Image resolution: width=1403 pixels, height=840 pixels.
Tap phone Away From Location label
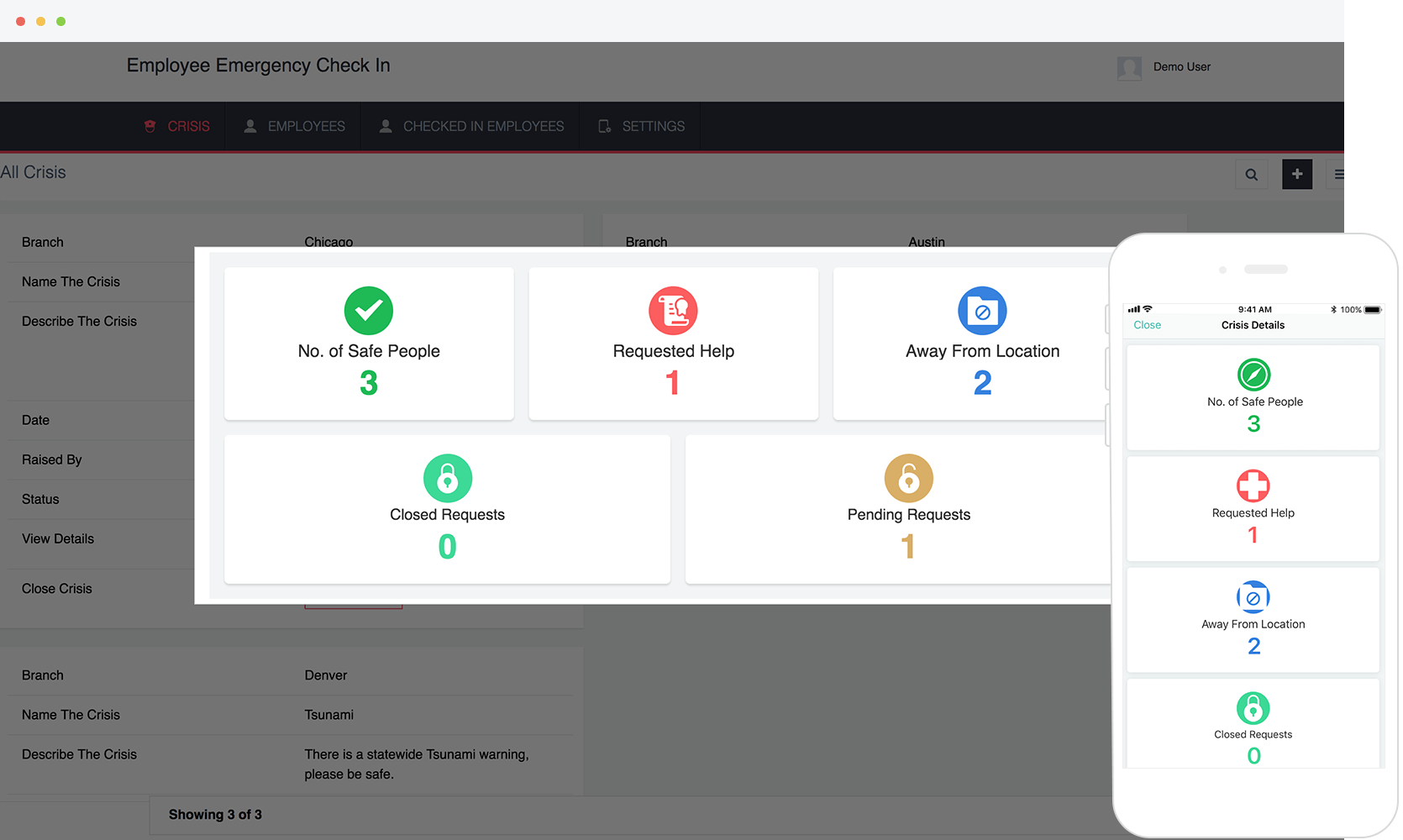[x=1253, y=624]
